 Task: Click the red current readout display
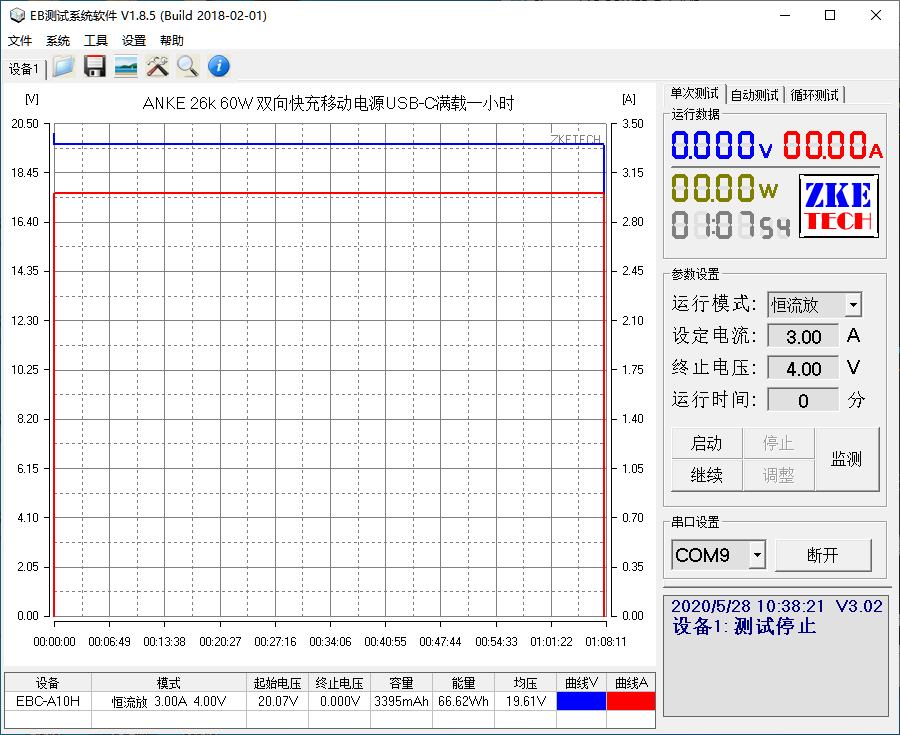[832, 145]
